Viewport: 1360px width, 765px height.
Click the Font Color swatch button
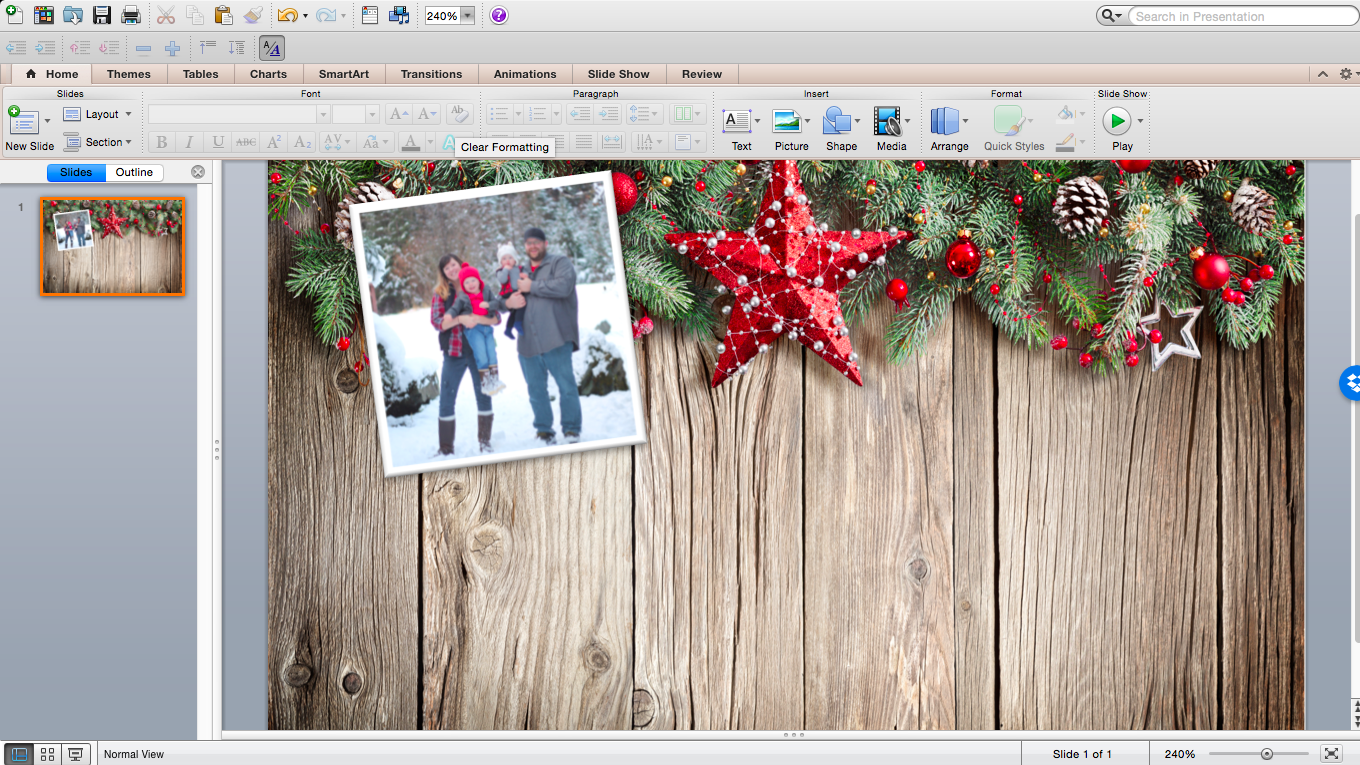click(410, 143)
